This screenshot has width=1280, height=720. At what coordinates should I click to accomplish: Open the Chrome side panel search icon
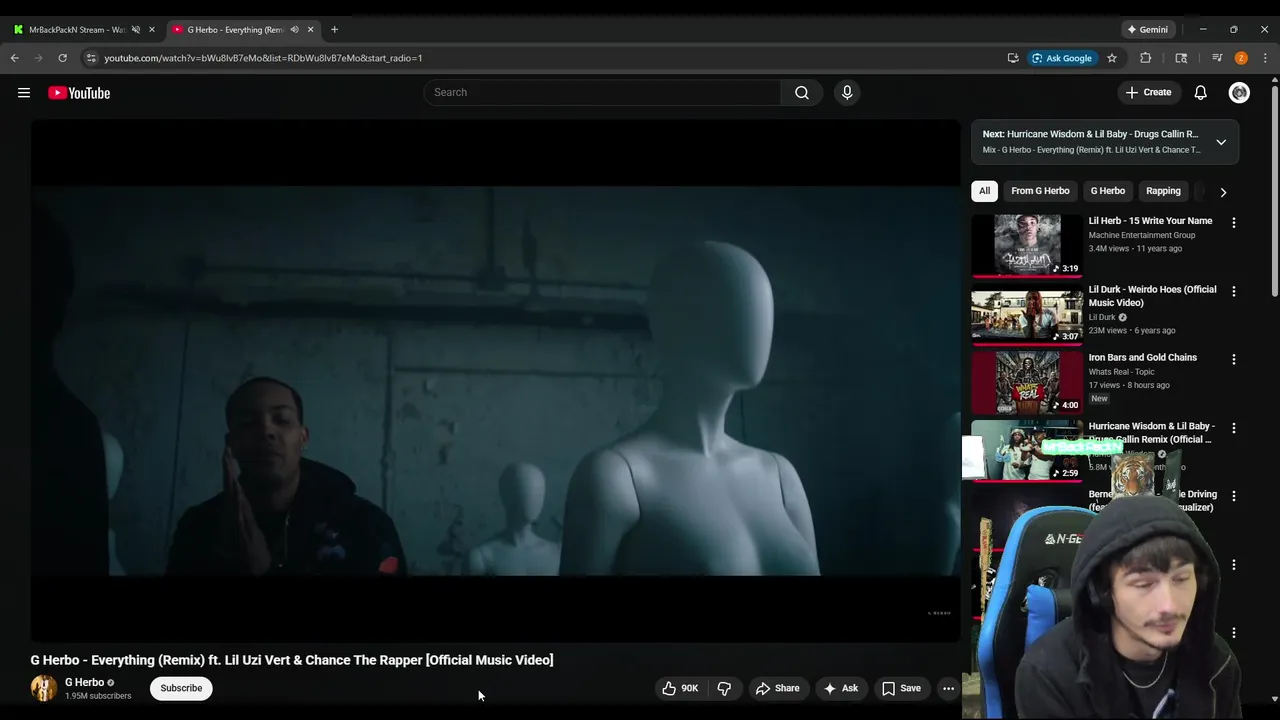point(1181,58)
